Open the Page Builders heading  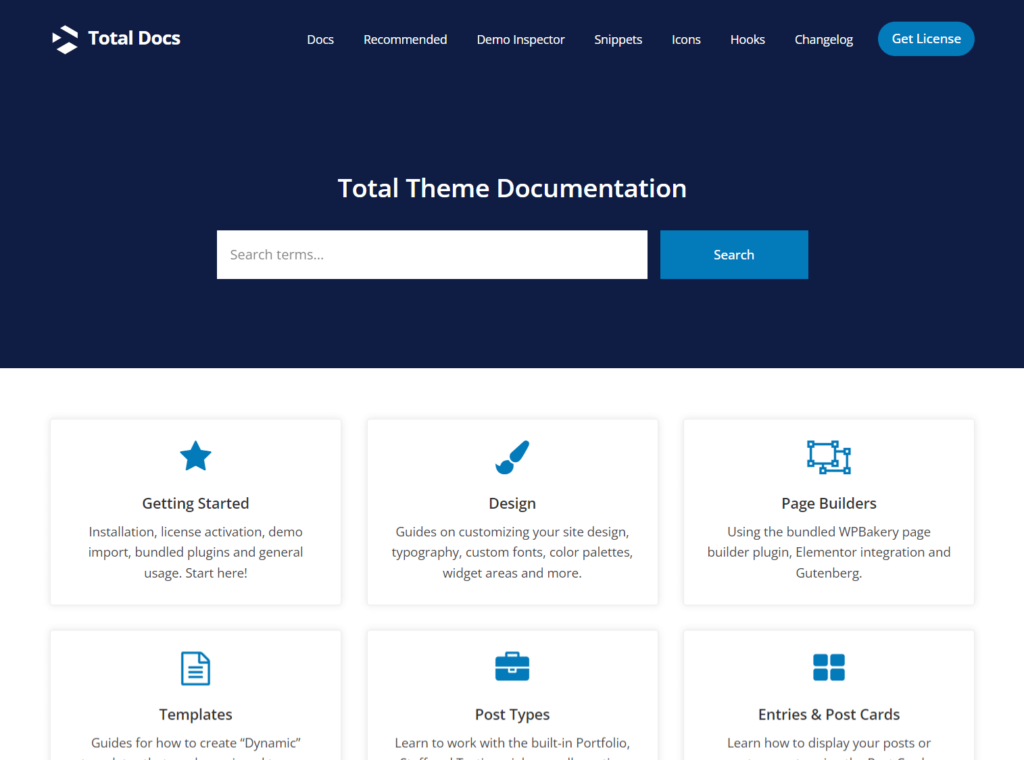tap(829, 503)
